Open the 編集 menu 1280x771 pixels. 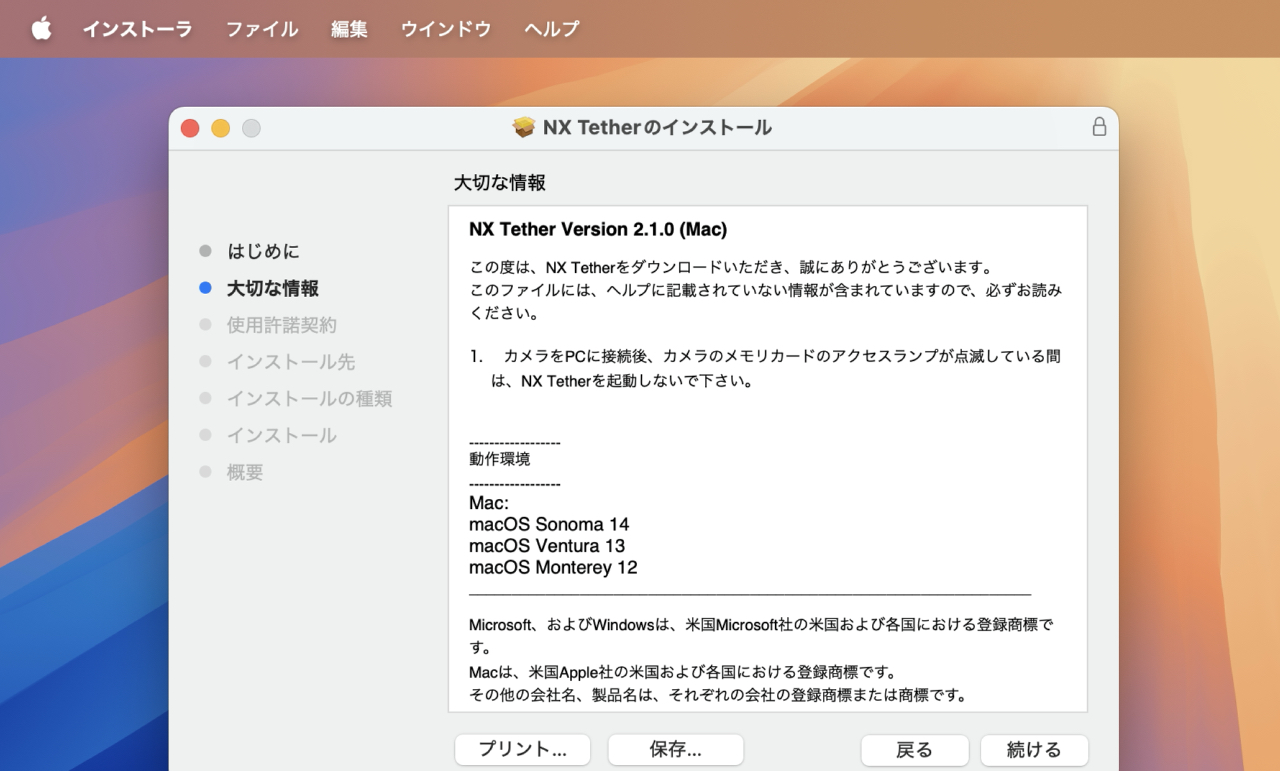tap(350, 29)
